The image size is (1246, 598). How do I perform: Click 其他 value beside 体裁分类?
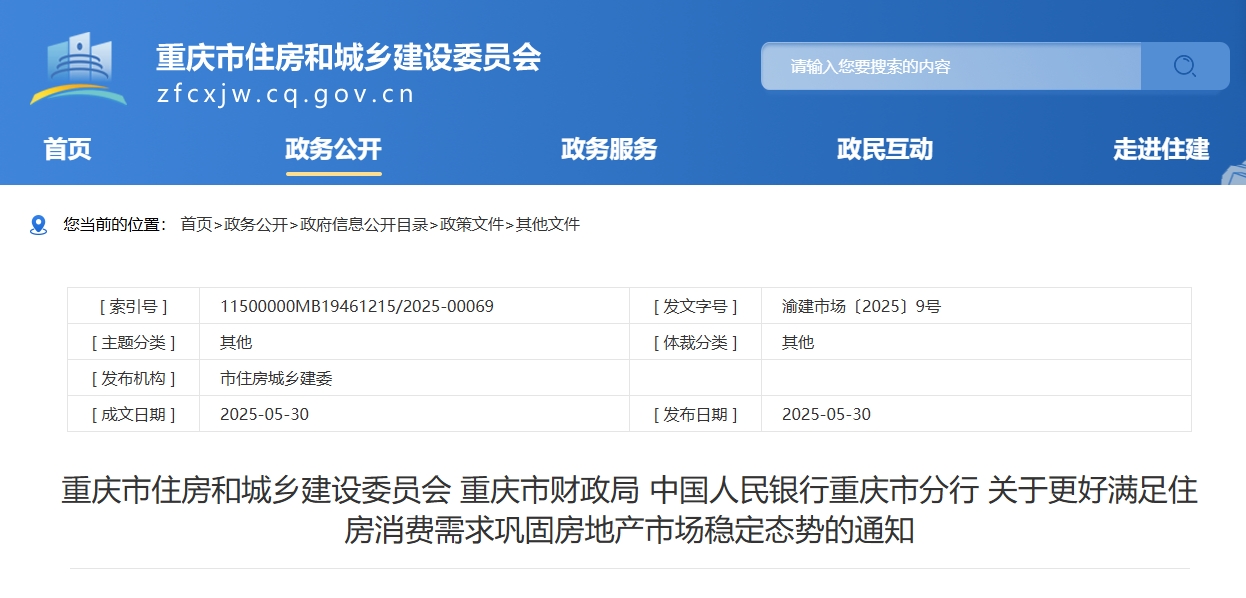[798, 342]
